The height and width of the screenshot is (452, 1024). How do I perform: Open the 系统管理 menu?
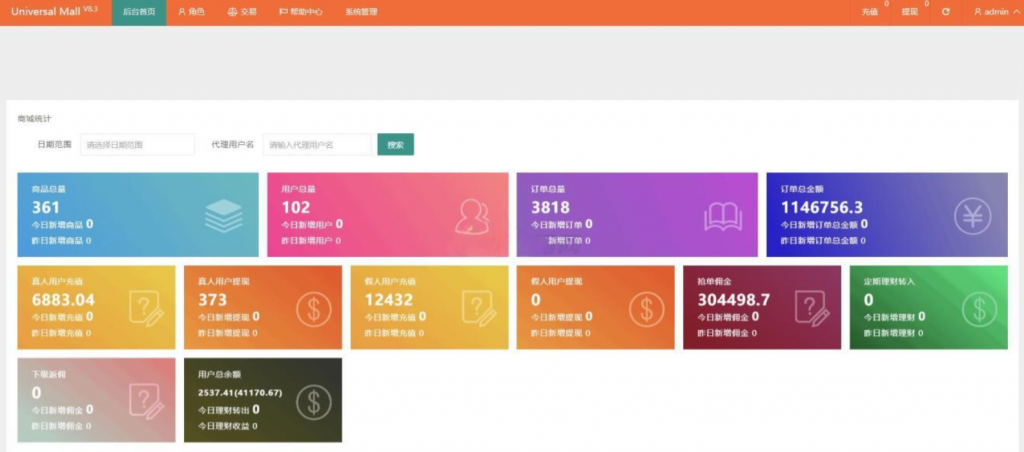[361, 12]
